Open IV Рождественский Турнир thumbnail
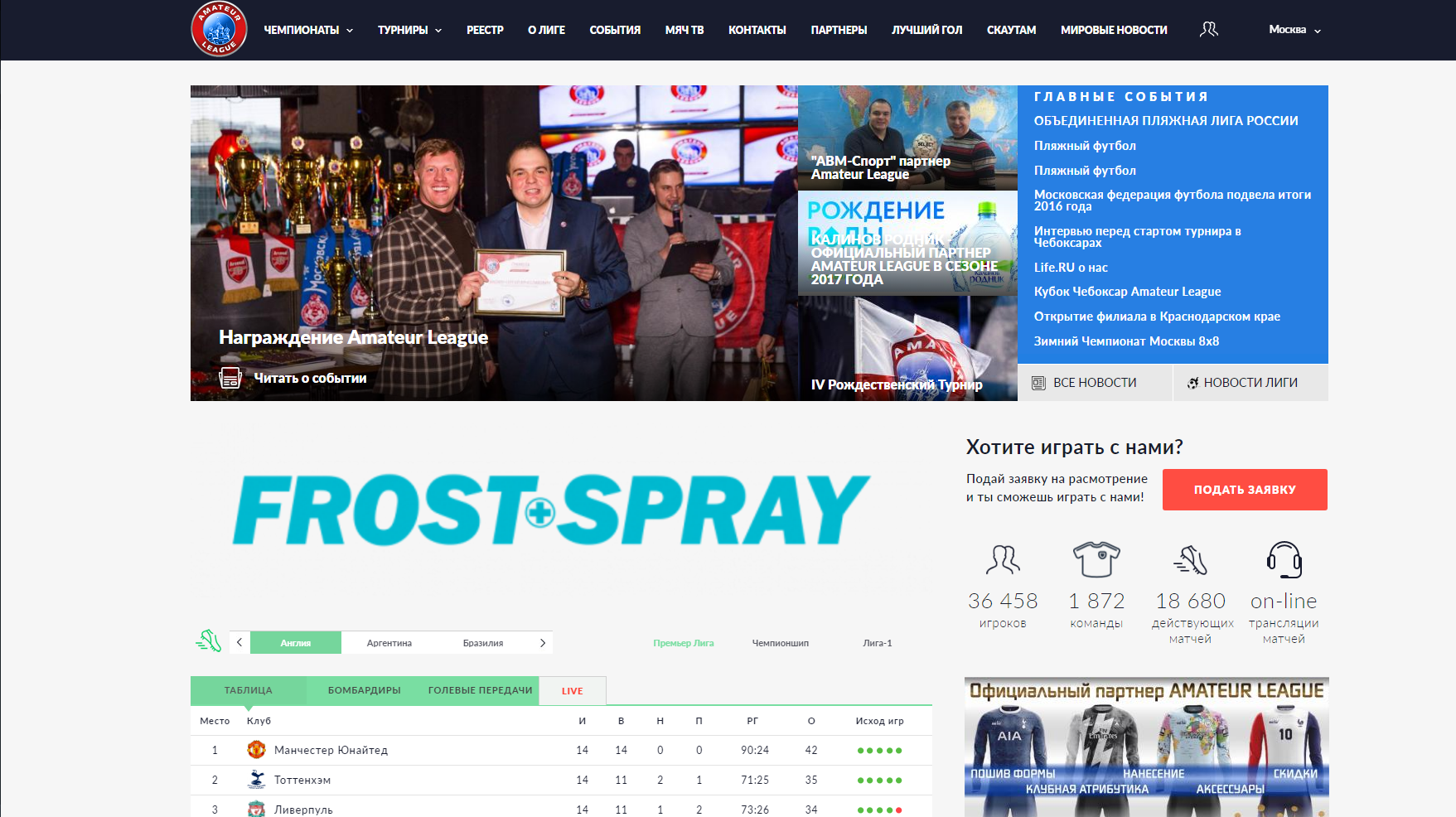Viewport: 1456px width, 817px height. pos(907,349)
